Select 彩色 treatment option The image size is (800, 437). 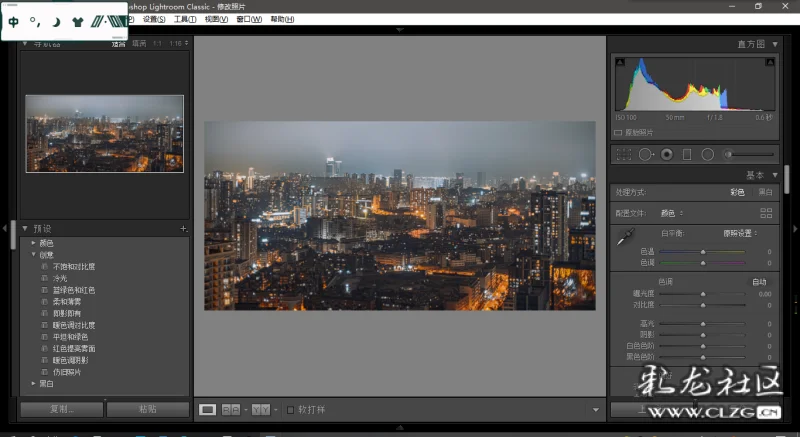click(x=737, y=192)
